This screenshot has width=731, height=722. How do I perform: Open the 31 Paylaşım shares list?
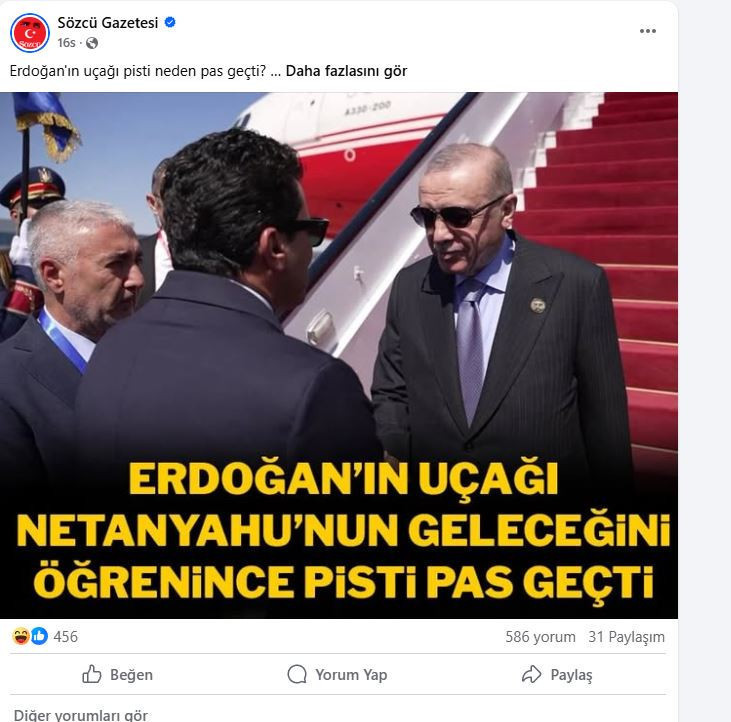(x=626, y=637)
